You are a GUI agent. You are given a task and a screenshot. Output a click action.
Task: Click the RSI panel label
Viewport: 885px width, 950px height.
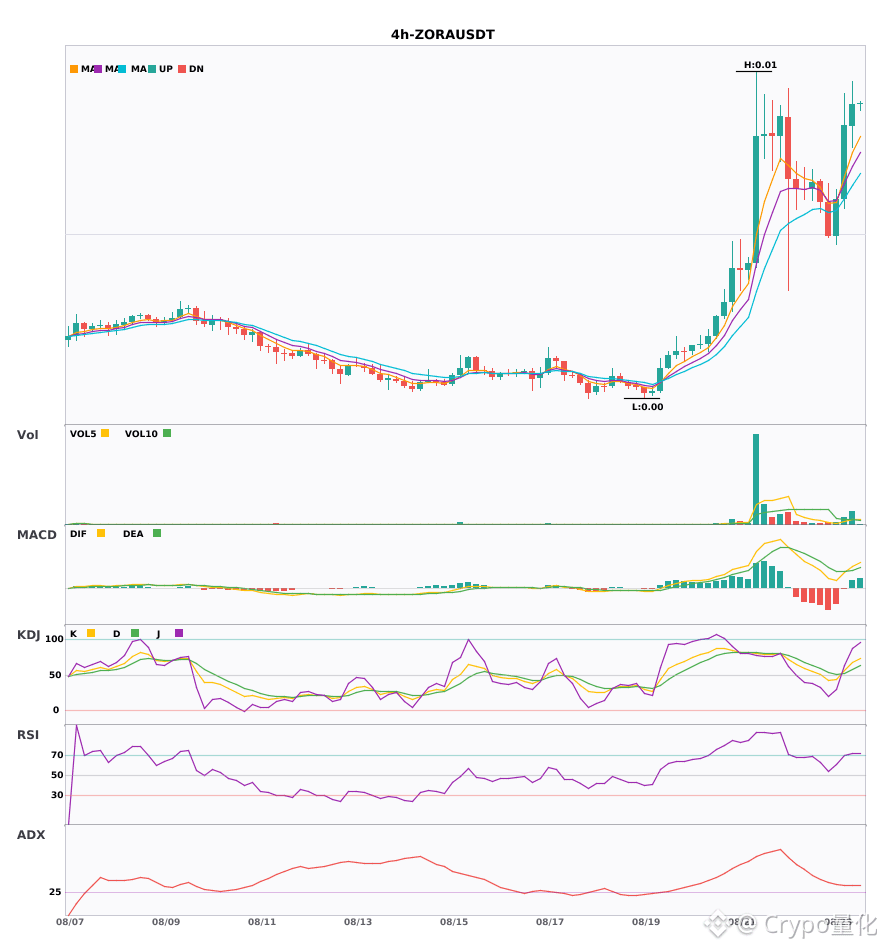(x=28, y=735)
